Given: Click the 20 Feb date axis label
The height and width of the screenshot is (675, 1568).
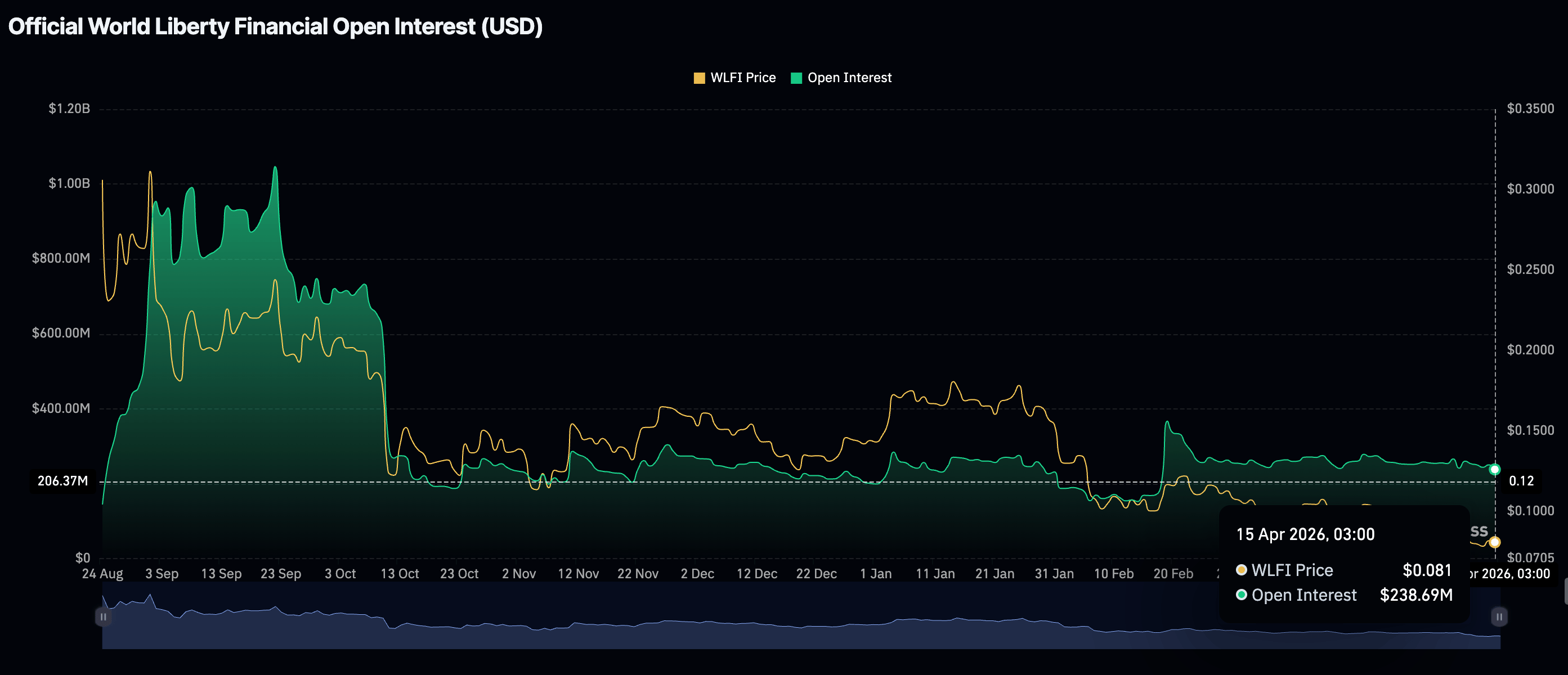Looking at the screenshot, I should point(1172,573).
